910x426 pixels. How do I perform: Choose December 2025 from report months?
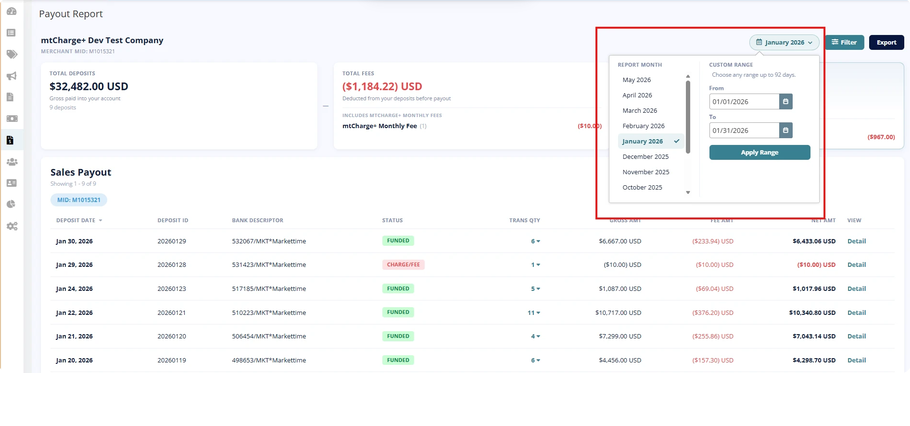[x=646, y=157]
